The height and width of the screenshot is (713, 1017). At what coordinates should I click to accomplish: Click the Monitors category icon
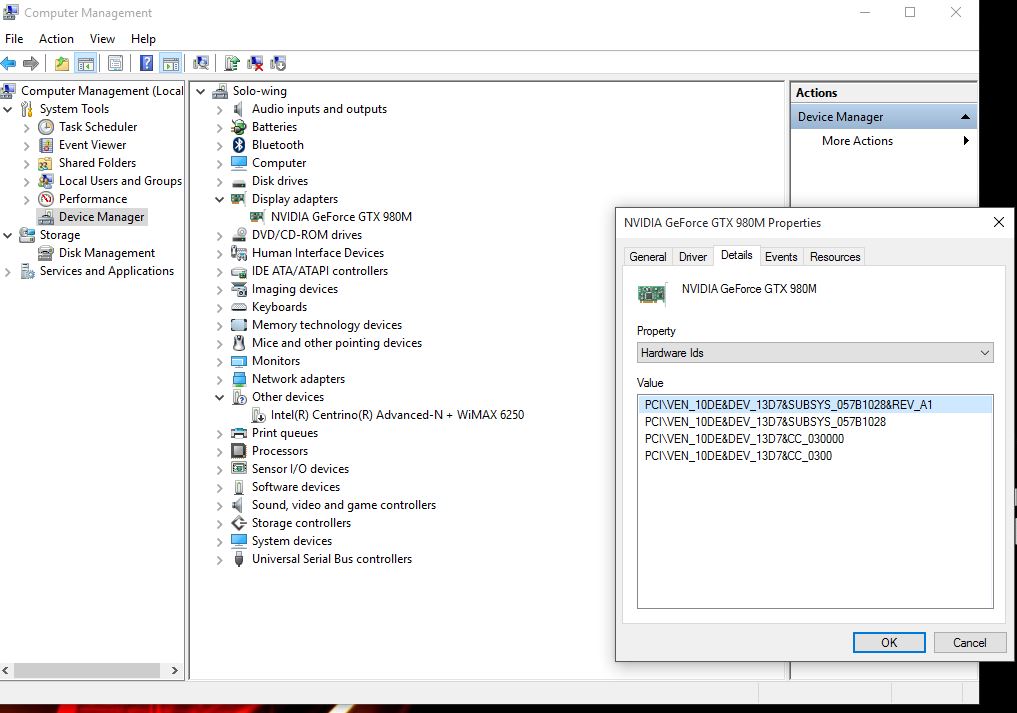point(239,361)
